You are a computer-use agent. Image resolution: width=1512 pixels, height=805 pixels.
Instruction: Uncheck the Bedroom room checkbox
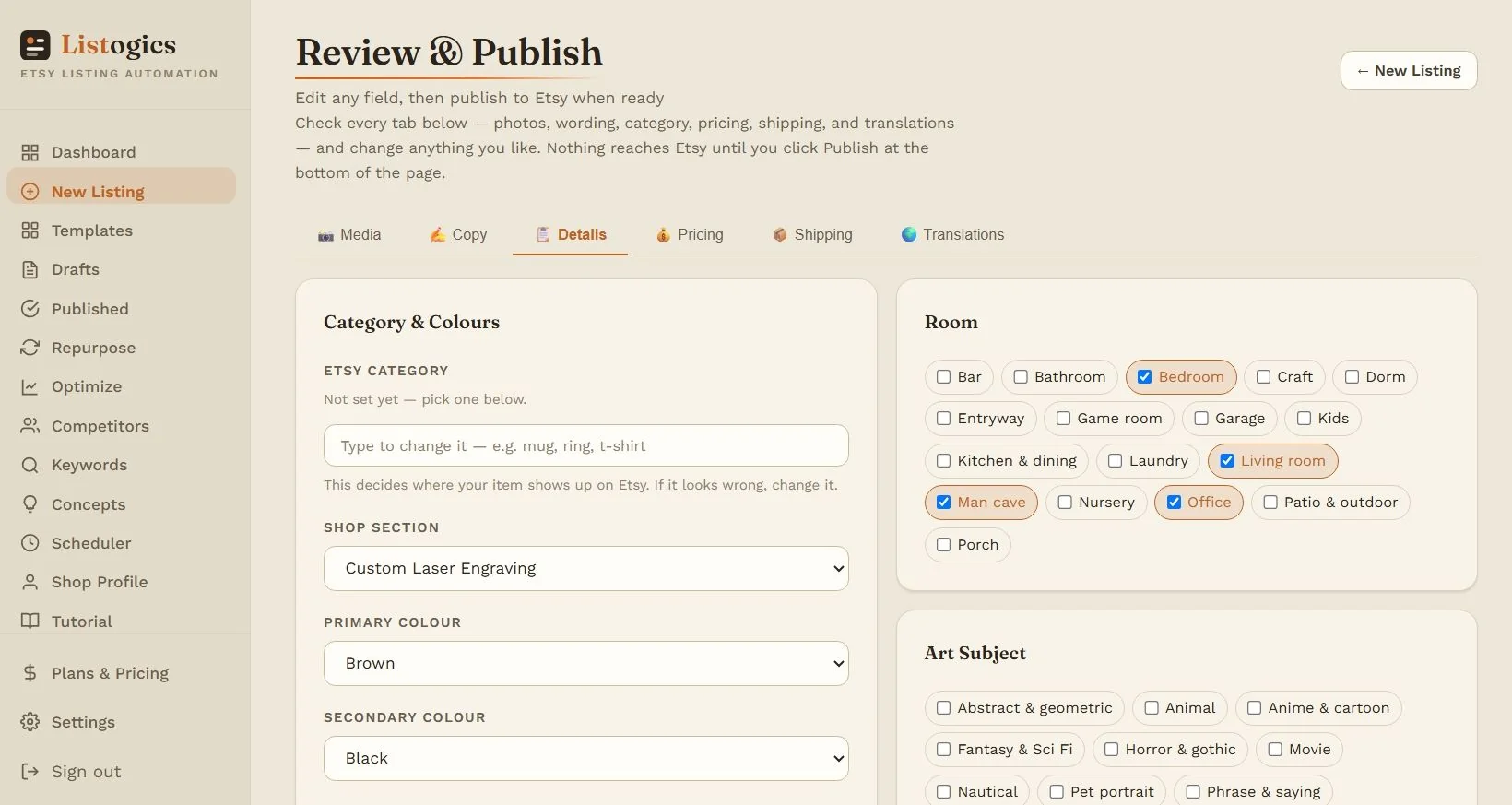point(1144,377)
